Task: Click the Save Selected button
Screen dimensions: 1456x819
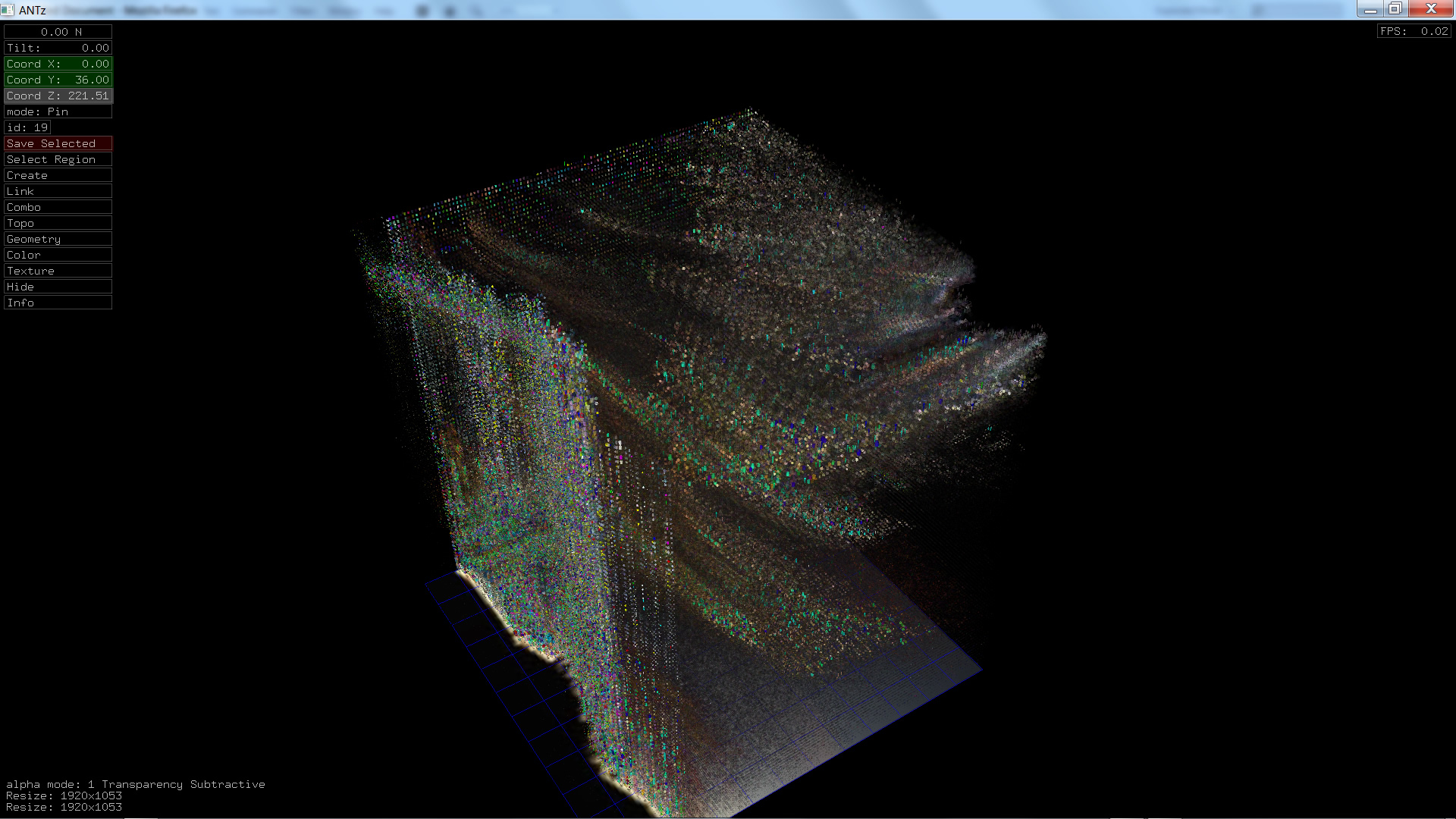Action: [x=58, y=143]
